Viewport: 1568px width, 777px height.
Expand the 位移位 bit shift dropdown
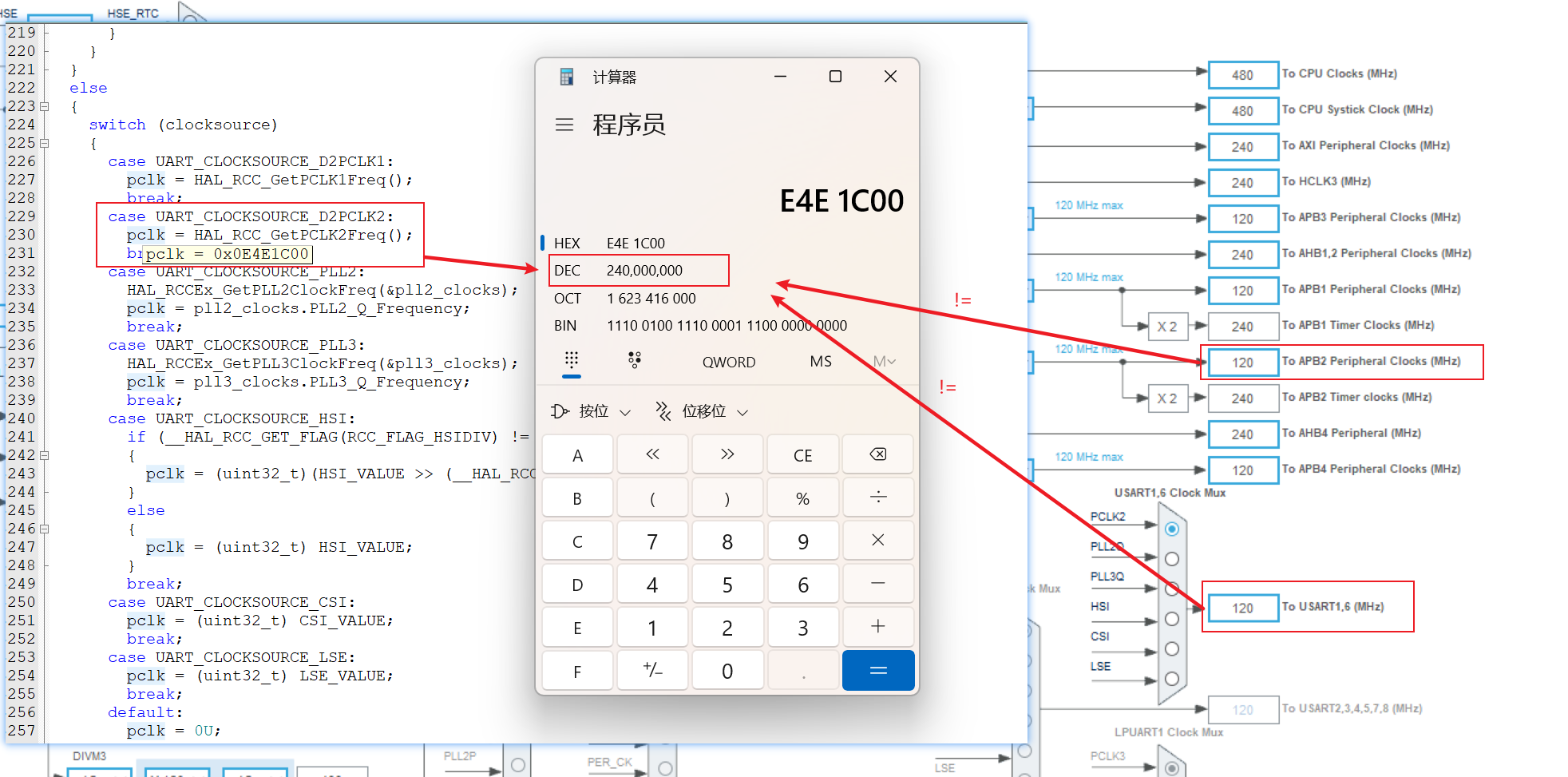pos(701,411)
